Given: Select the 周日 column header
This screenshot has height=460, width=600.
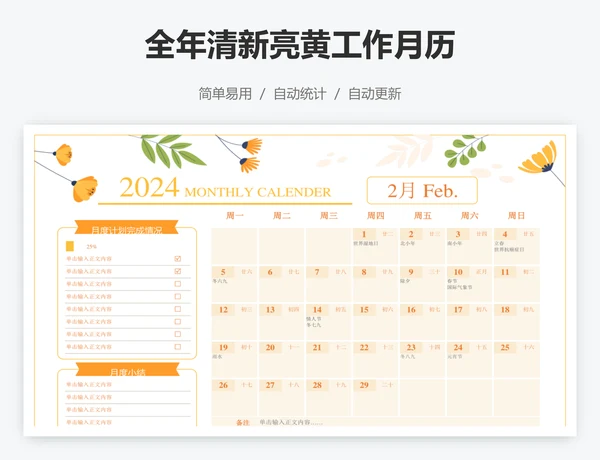Looking at the screenshot, I should tap(516, 216).
